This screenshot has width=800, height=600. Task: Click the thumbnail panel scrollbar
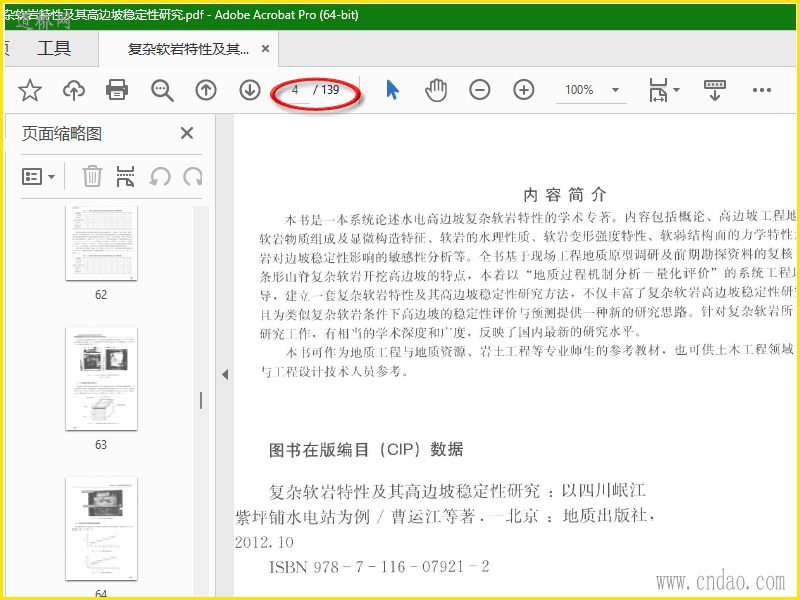pyautogui.click(x=201, y=401)
